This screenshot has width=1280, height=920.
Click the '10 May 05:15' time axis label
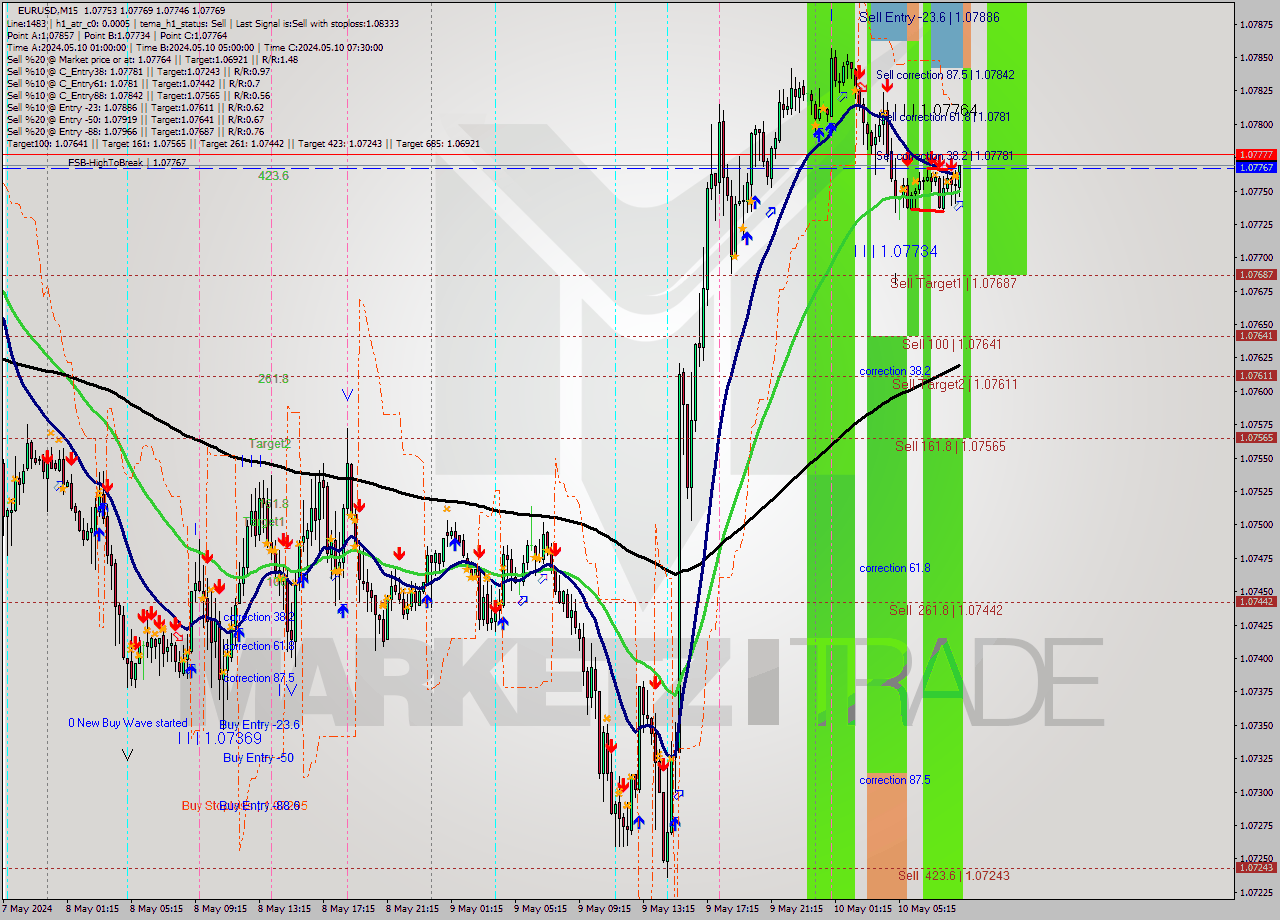pyautogui.click(x=927, y=909)
